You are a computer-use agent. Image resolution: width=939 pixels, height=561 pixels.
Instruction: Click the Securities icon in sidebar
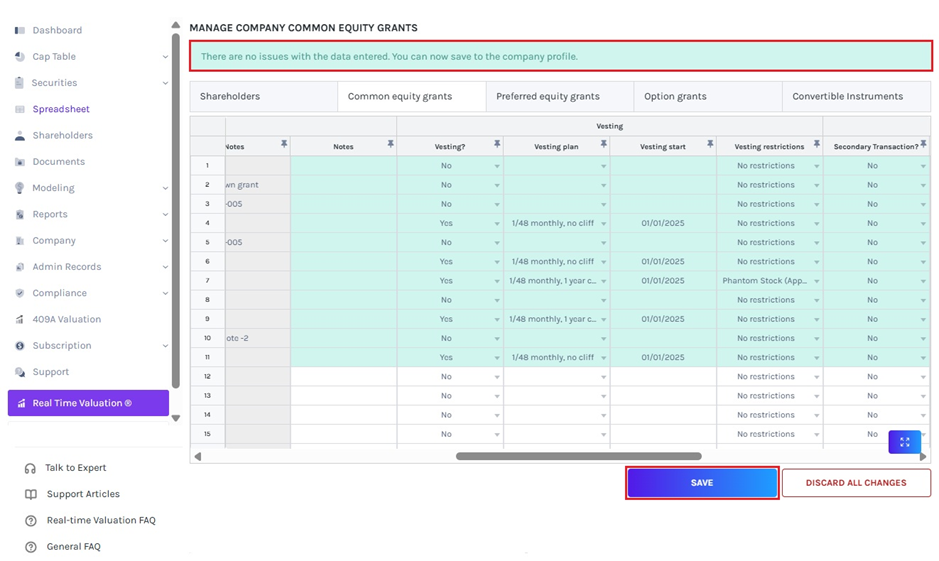20,83
